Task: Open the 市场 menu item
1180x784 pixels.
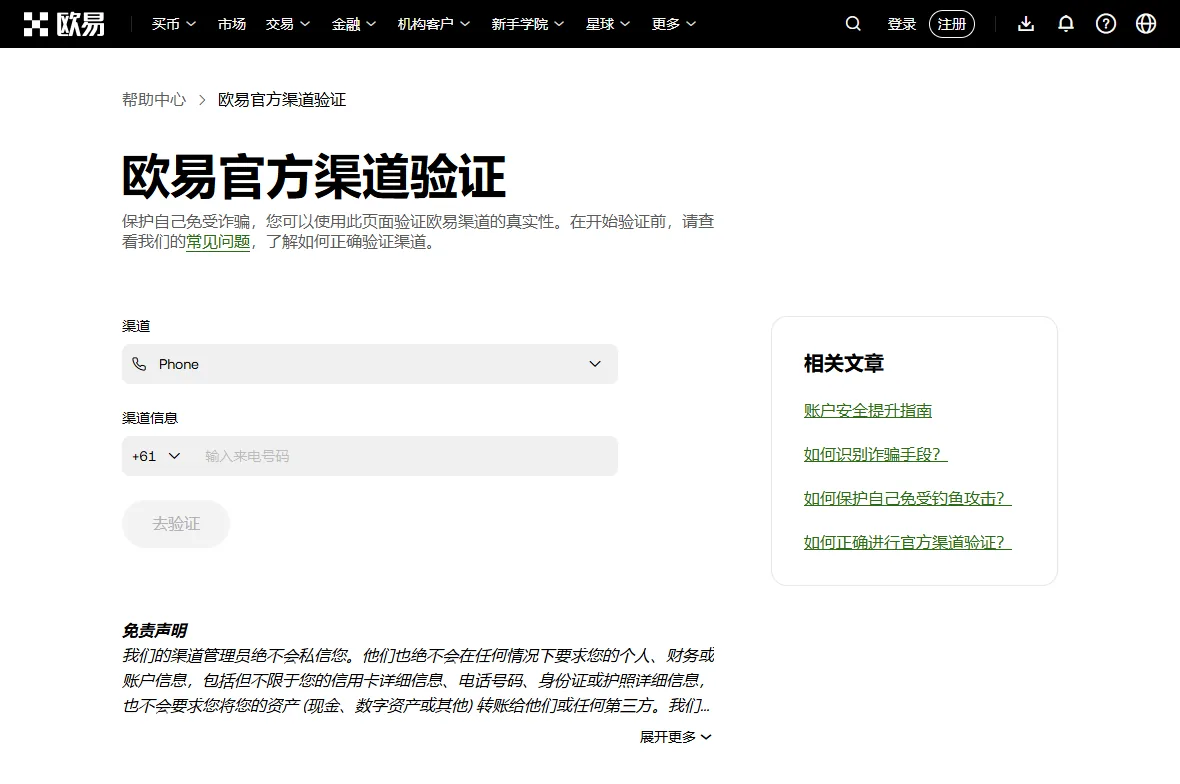Action: click(x=232, y=24)
